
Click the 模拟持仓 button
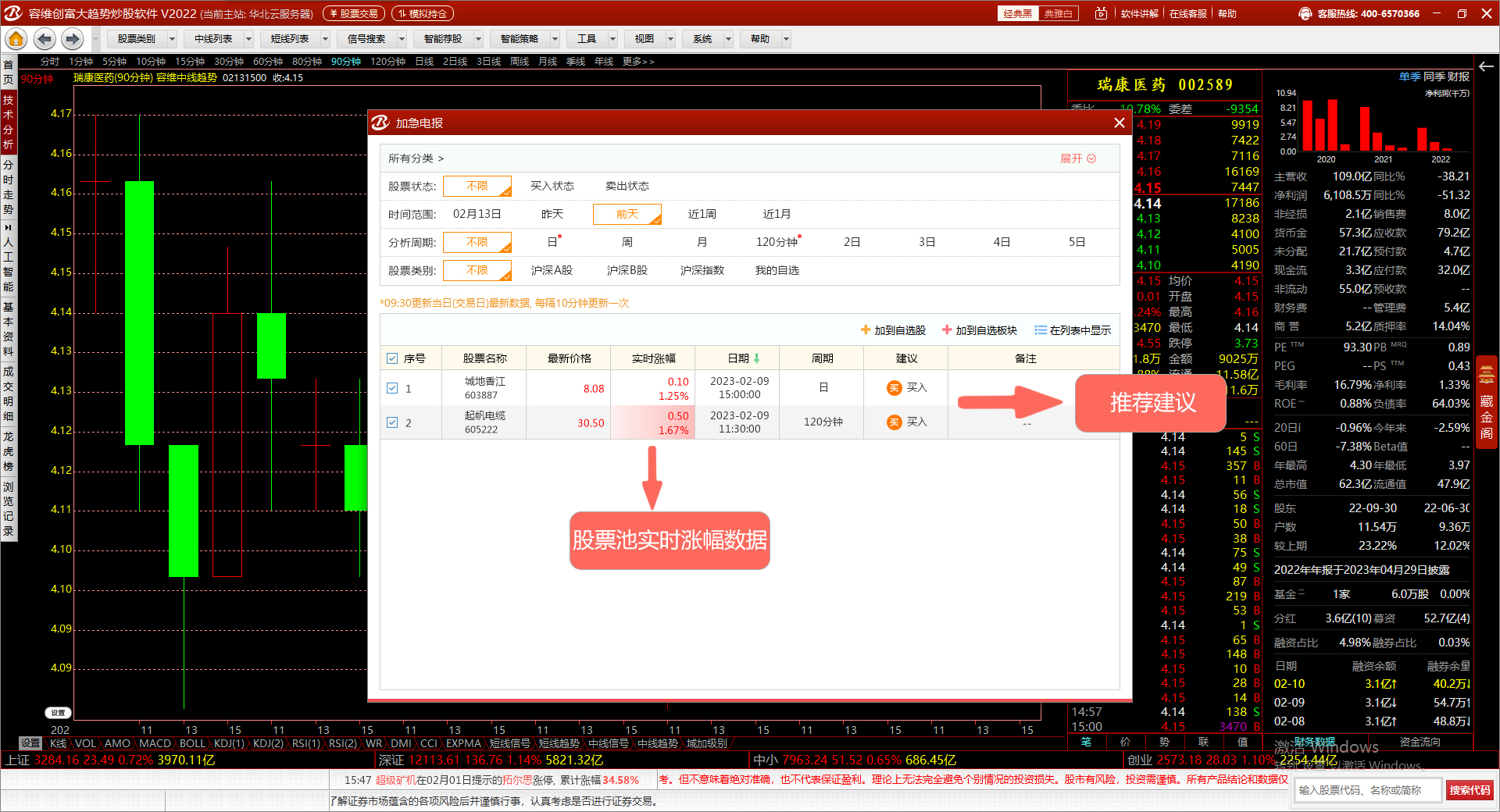pos(423,13)
